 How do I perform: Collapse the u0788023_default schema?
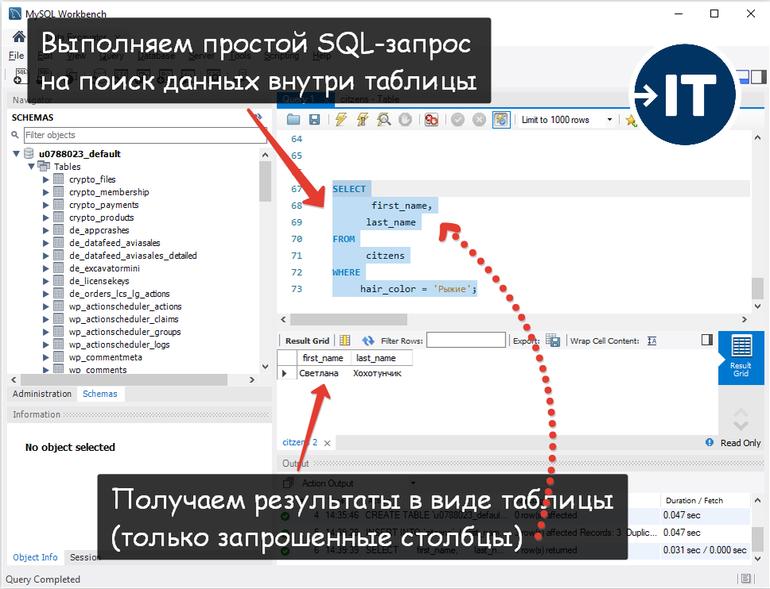click(16, 154)
